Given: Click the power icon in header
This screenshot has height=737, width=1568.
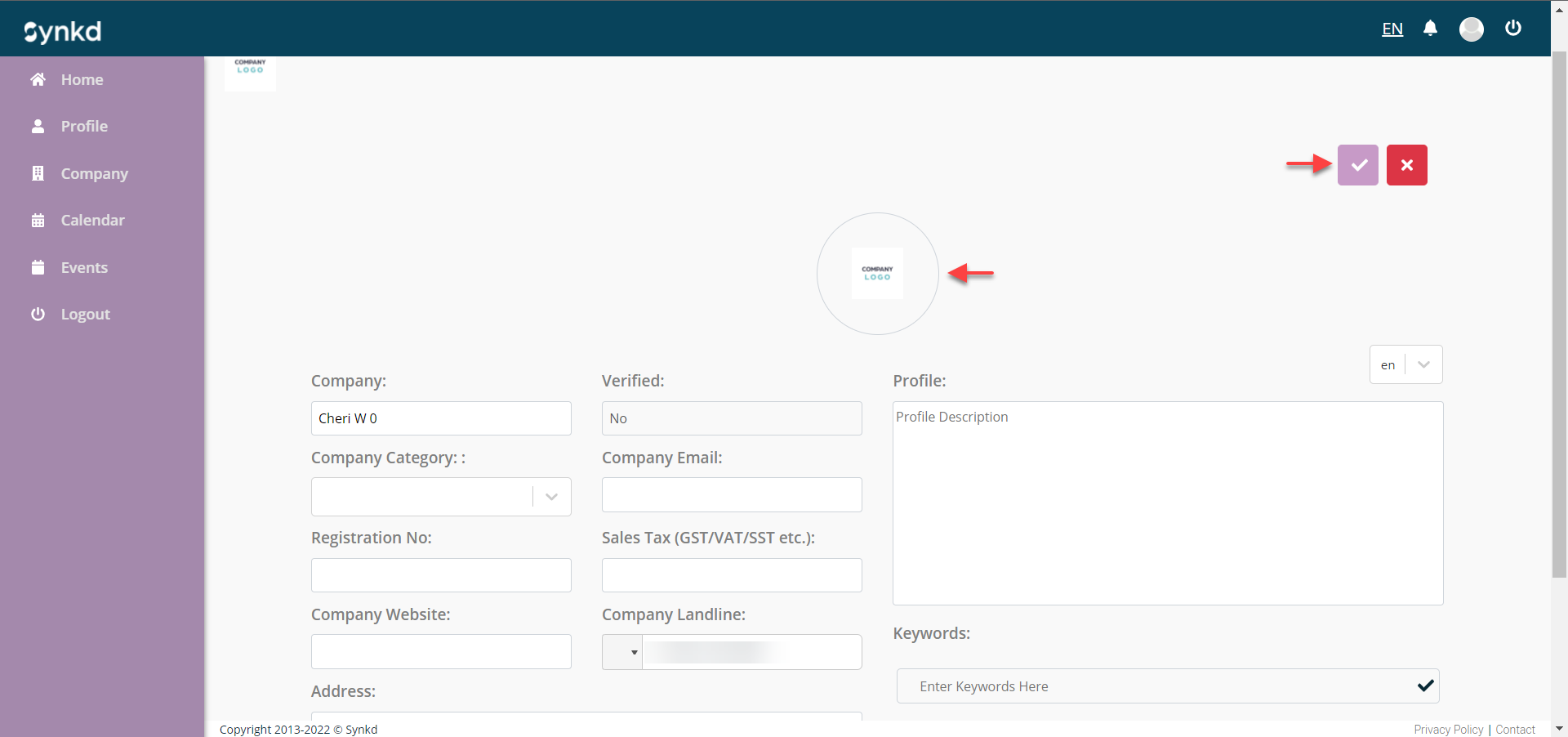Looking at the screenshot, I should point(1512,29).
